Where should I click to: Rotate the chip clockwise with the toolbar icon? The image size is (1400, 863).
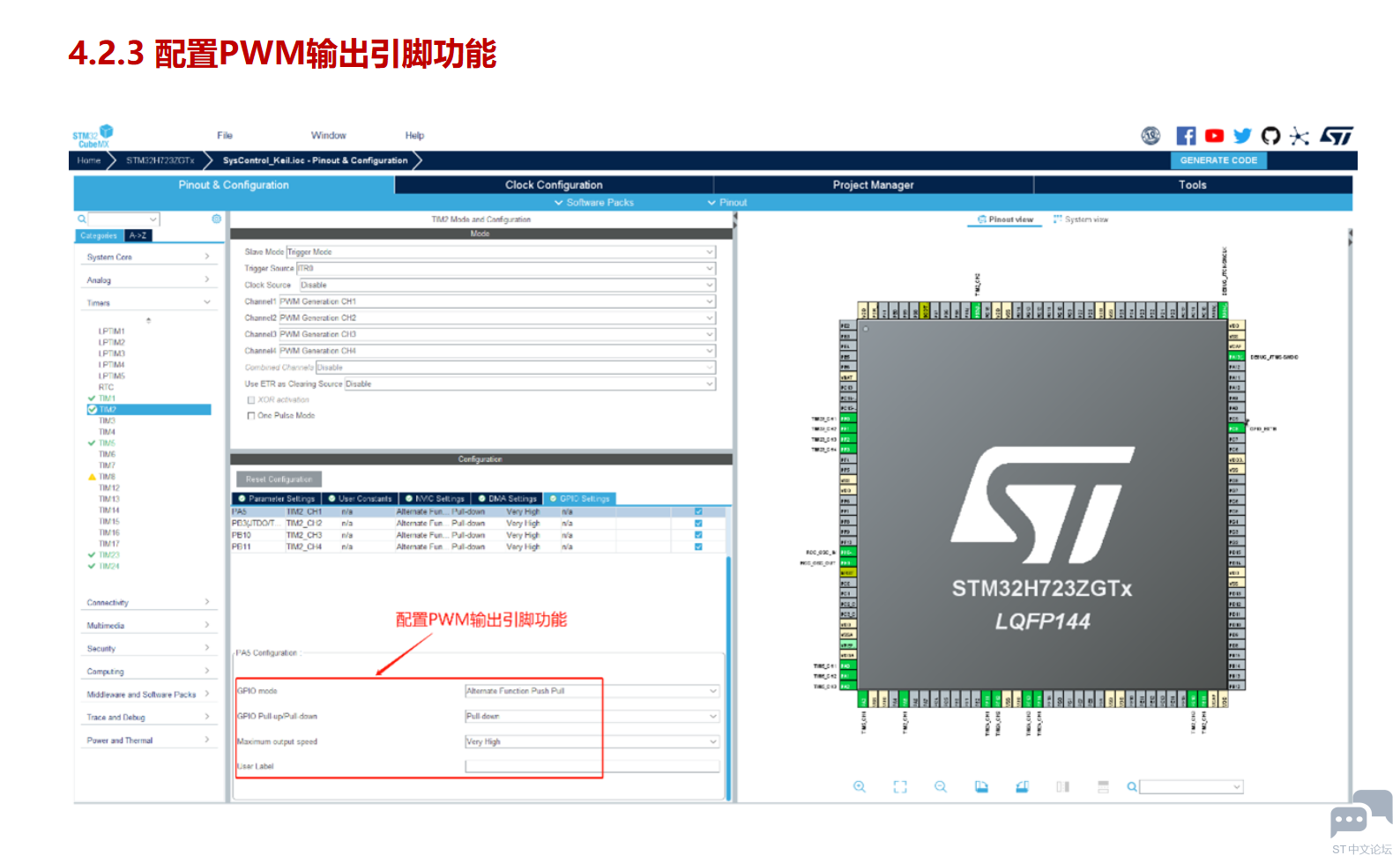point(981,786)
